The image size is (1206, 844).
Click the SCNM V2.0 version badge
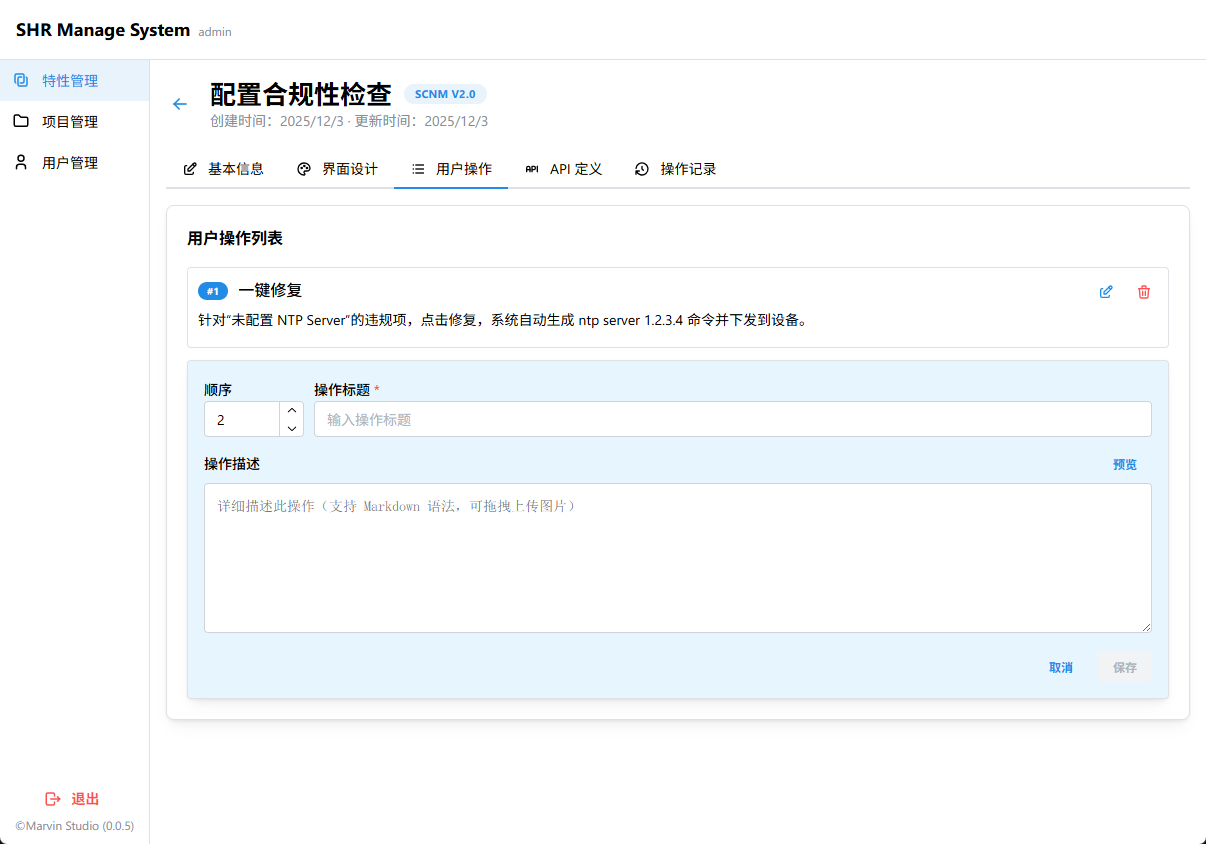(445, 94)
